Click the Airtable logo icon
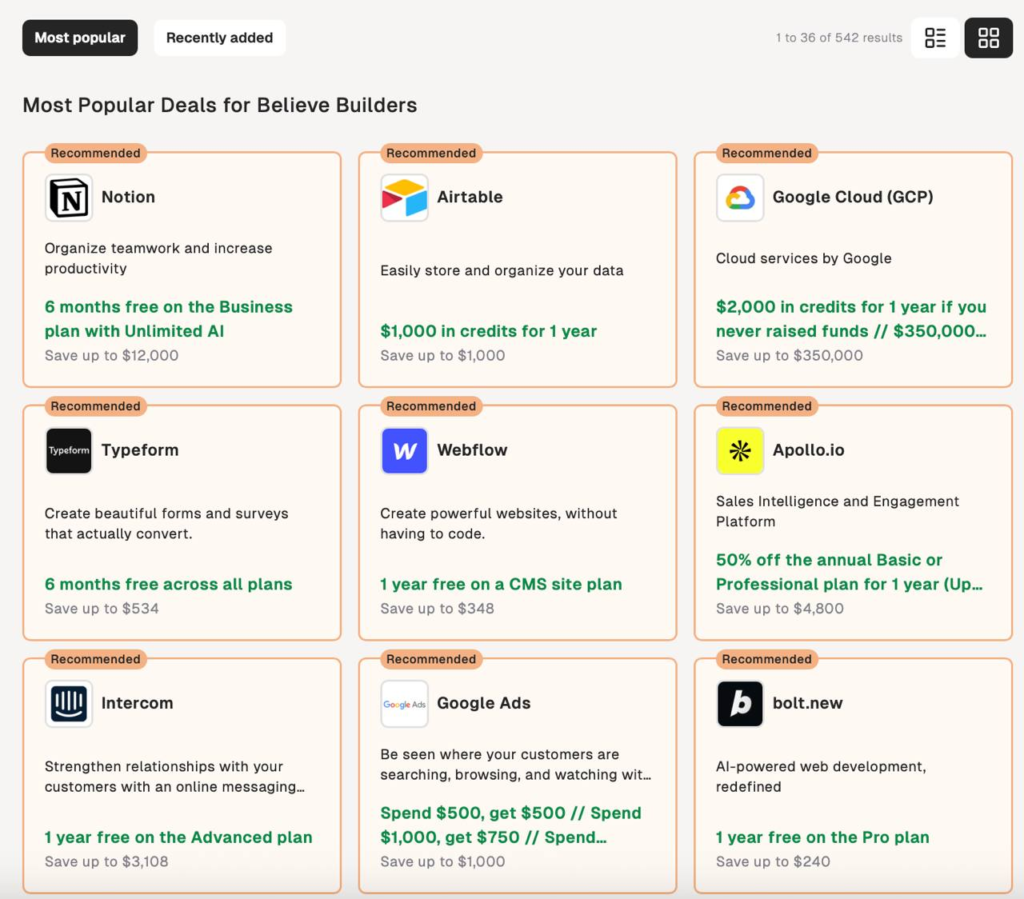 (404, 198)
